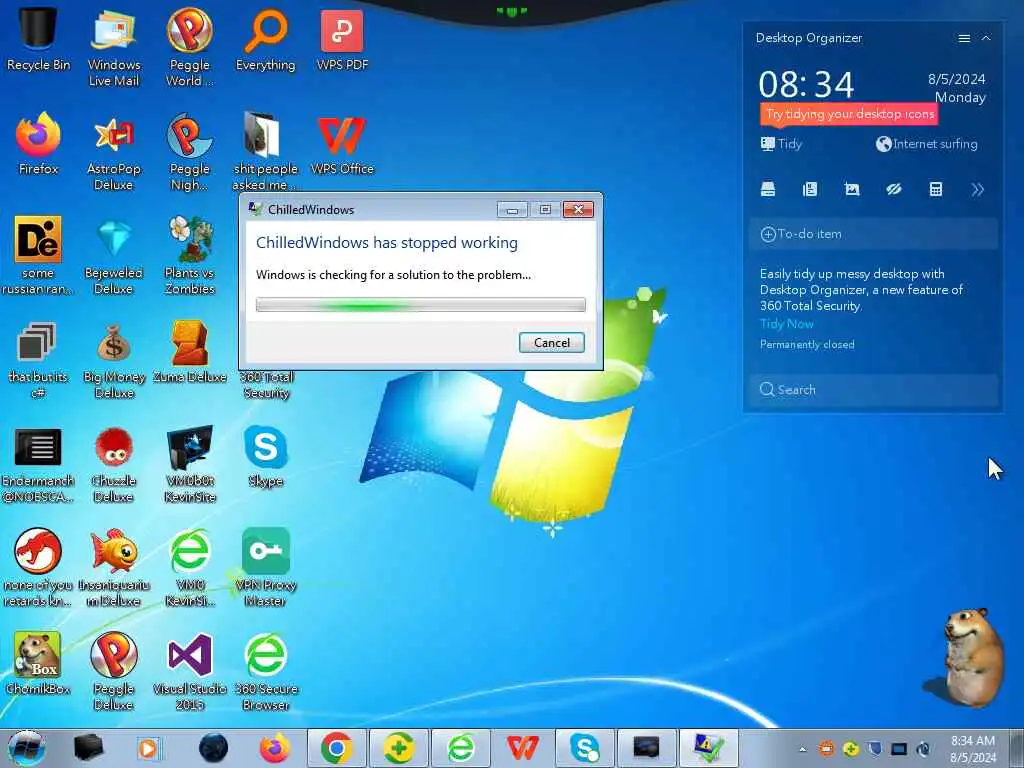Select Big Money Deluxe desktop icon
The image size is (1024, 768).
point(114,360)
